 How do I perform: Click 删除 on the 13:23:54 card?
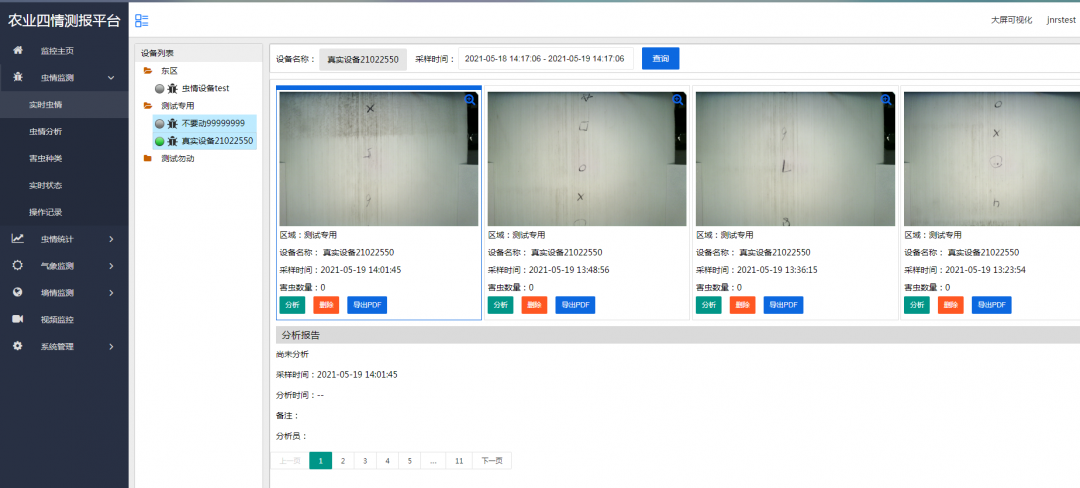951,305
